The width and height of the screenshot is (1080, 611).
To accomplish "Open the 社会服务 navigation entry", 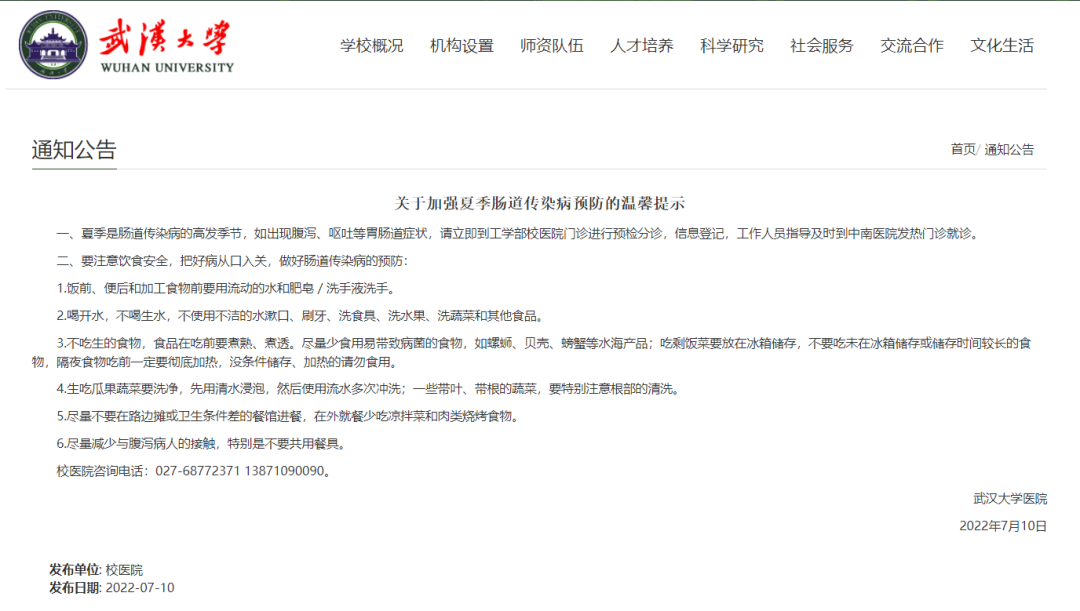I will [822, 45].
